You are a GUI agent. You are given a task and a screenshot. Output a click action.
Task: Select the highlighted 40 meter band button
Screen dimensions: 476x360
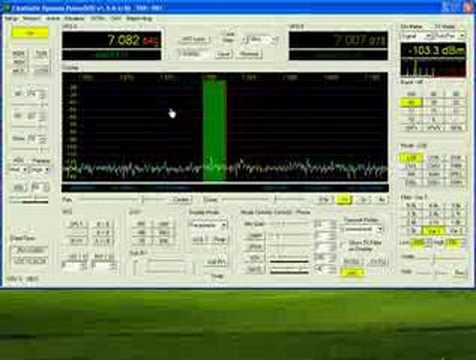411,103
